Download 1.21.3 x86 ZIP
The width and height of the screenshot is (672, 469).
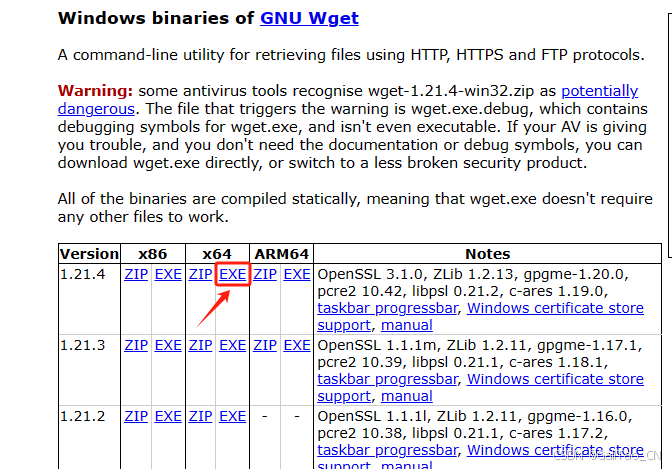pos(136,346)
